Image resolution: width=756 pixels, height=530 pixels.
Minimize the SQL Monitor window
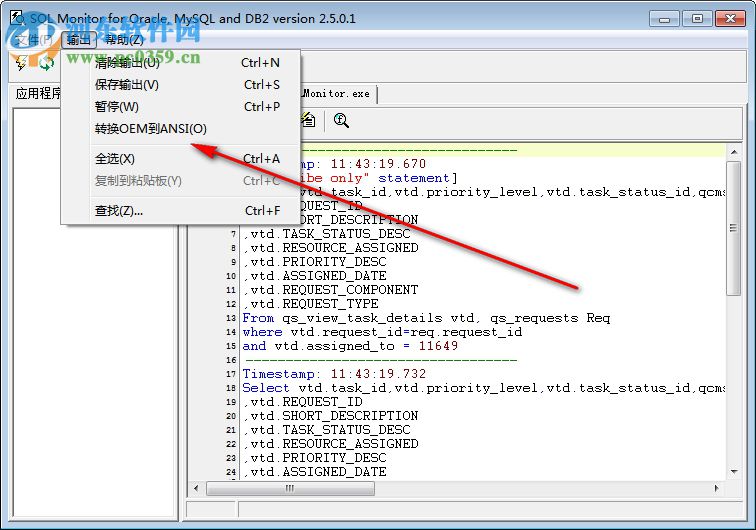[x=664, y=19]
